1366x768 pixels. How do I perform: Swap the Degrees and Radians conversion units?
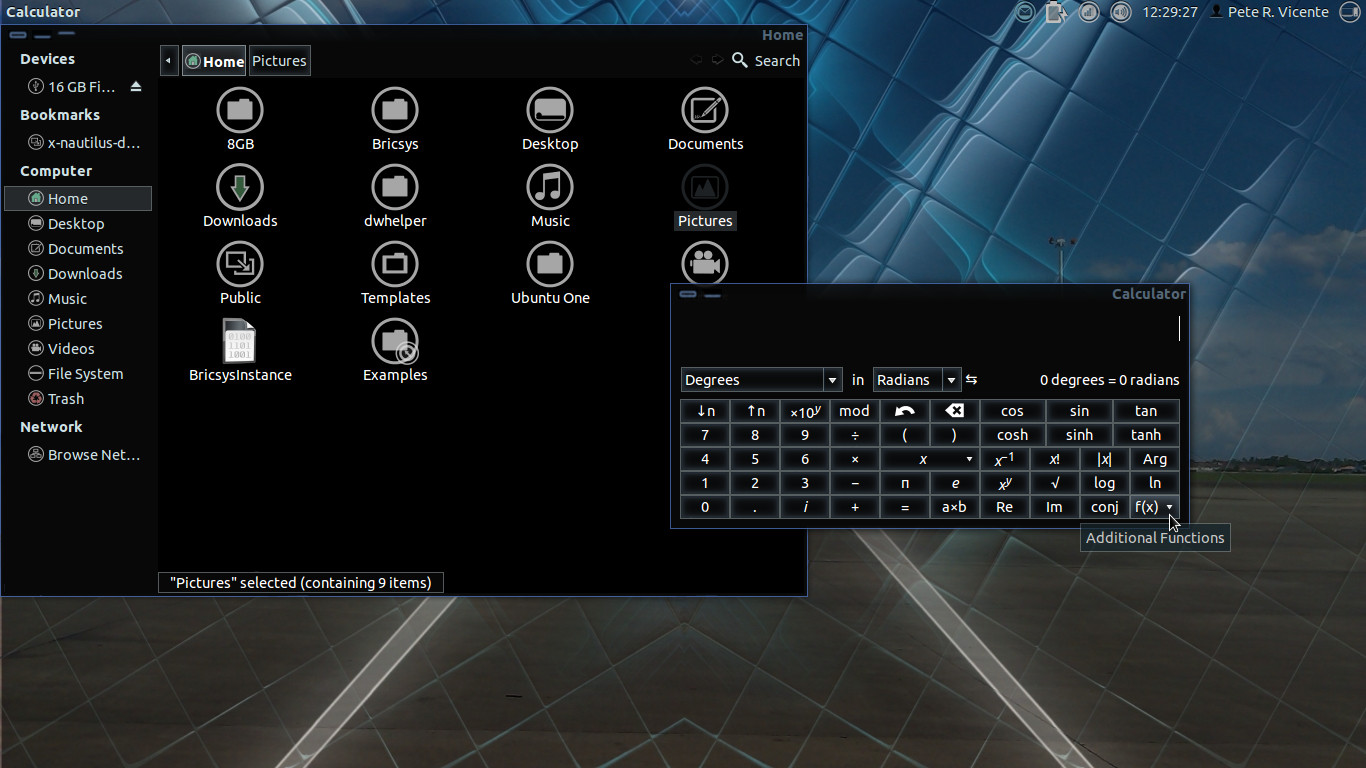pyautogui.click(x=971, y=380)
